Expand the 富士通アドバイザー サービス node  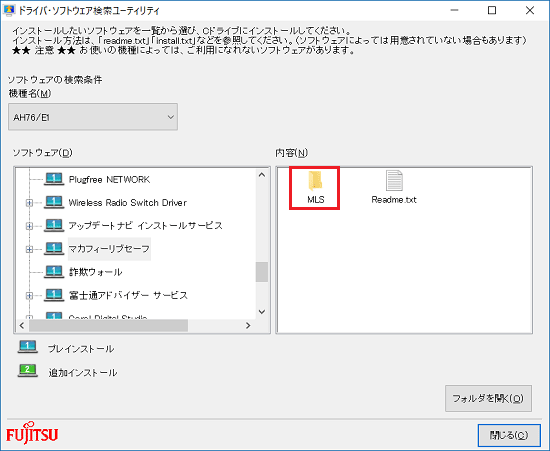(x=29, y=296)
